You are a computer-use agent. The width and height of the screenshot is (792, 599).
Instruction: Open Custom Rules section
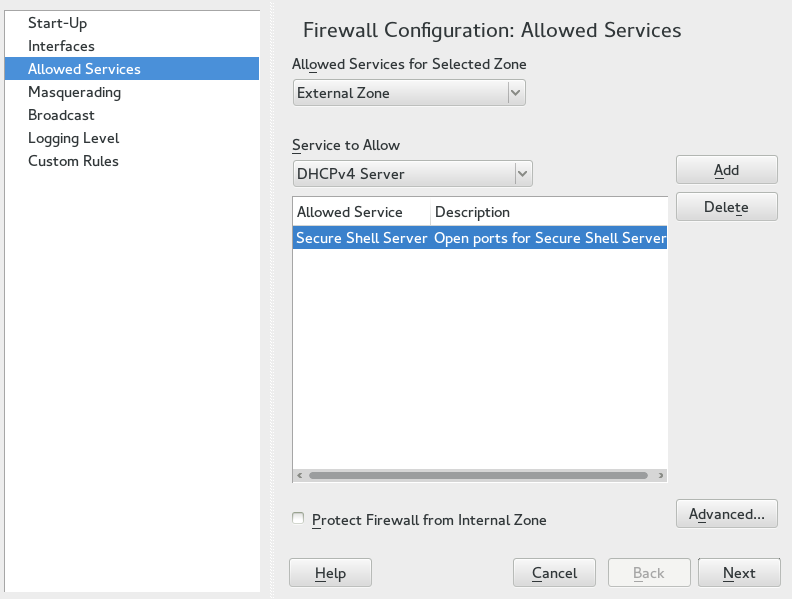[x=73, y=161]
